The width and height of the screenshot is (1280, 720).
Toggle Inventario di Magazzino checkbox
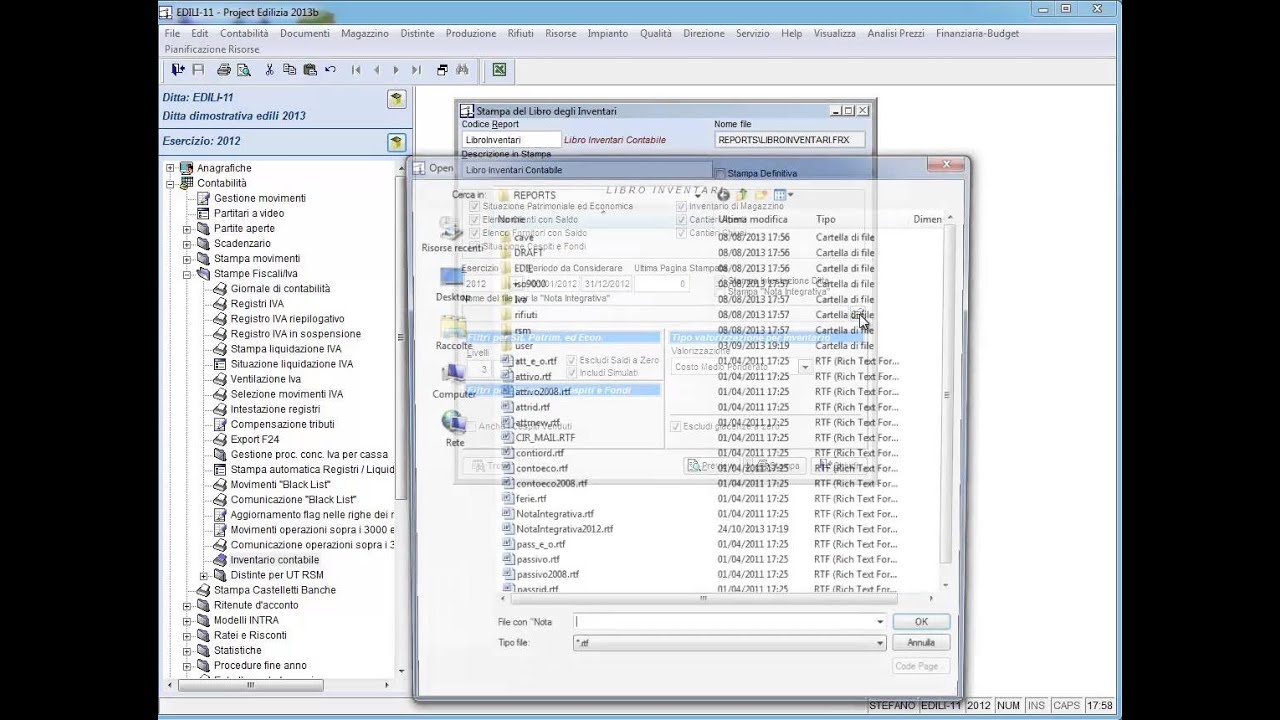coord(681,206)
